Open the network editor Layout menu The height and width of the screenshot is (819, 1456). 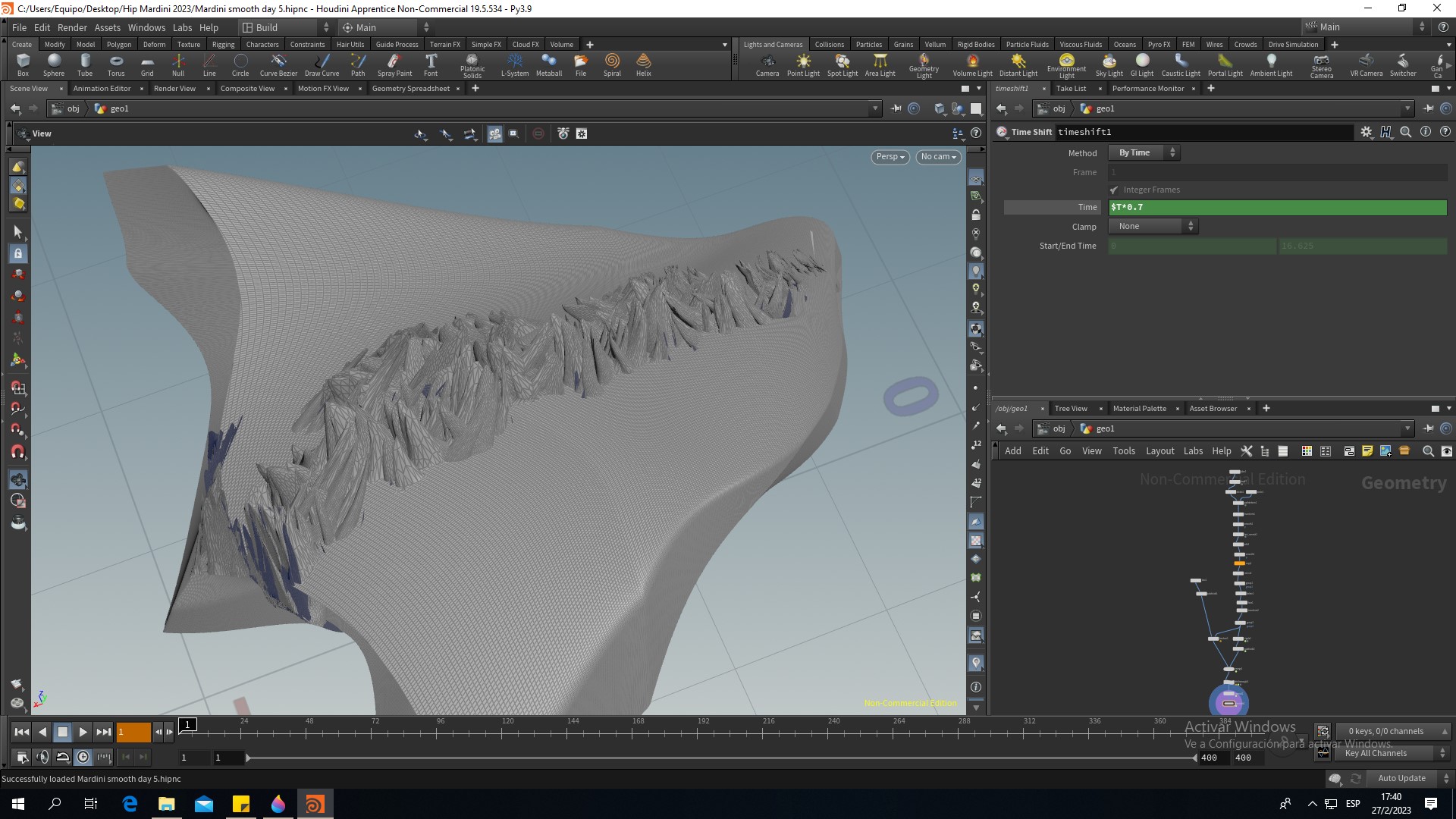1160,451
